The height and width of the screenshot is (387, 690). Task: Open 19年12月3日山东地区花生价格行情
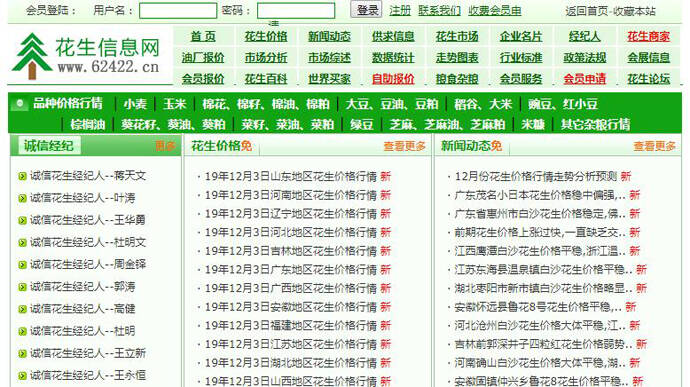[290, 177]
